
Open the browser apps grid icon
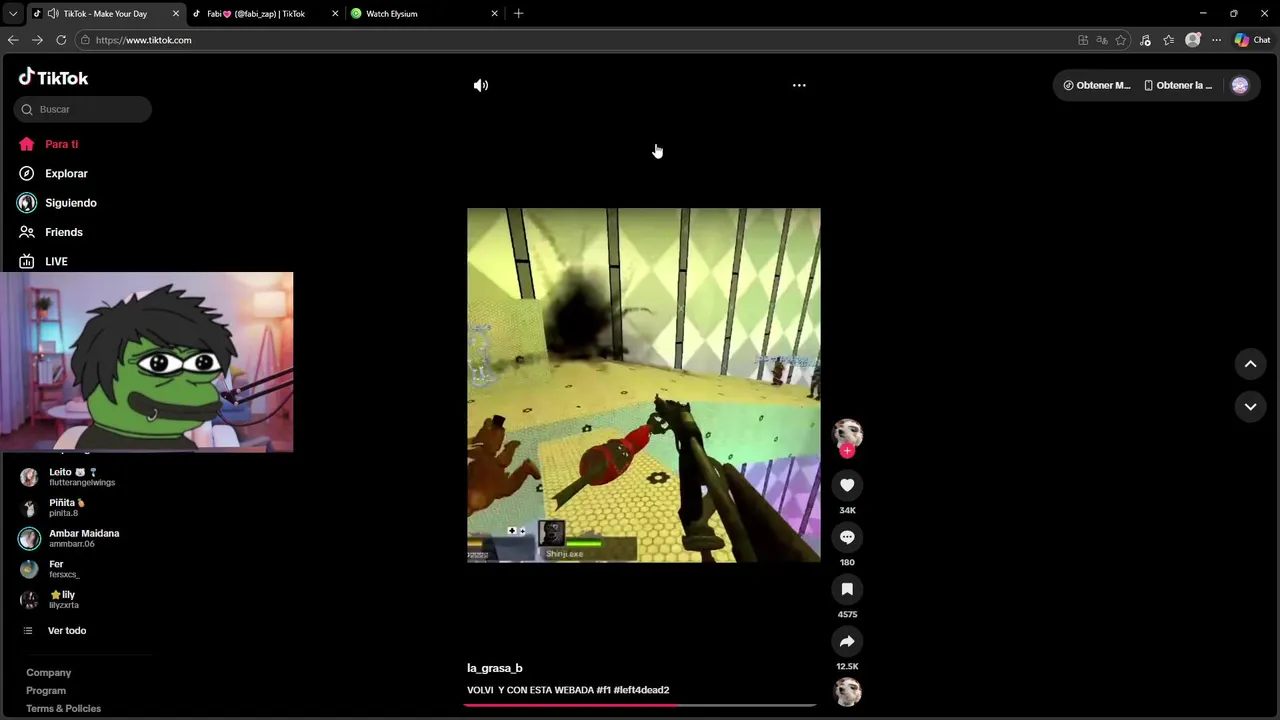1083,40
